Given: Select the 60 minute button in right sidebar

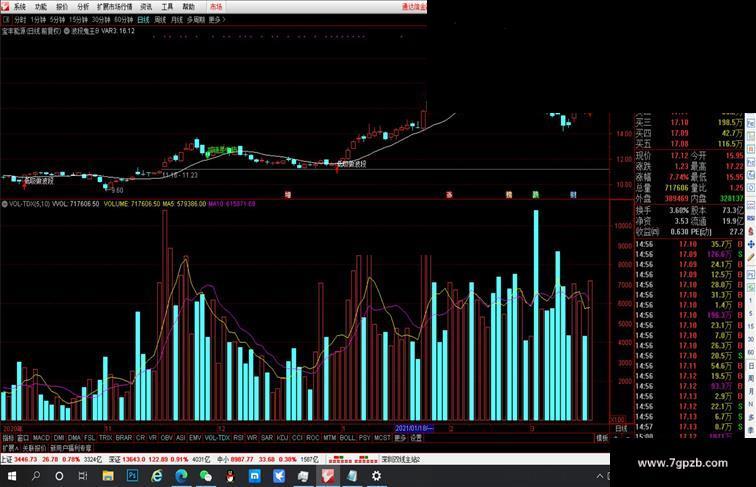Looking at the screenshot, I should tap(751, 352).
